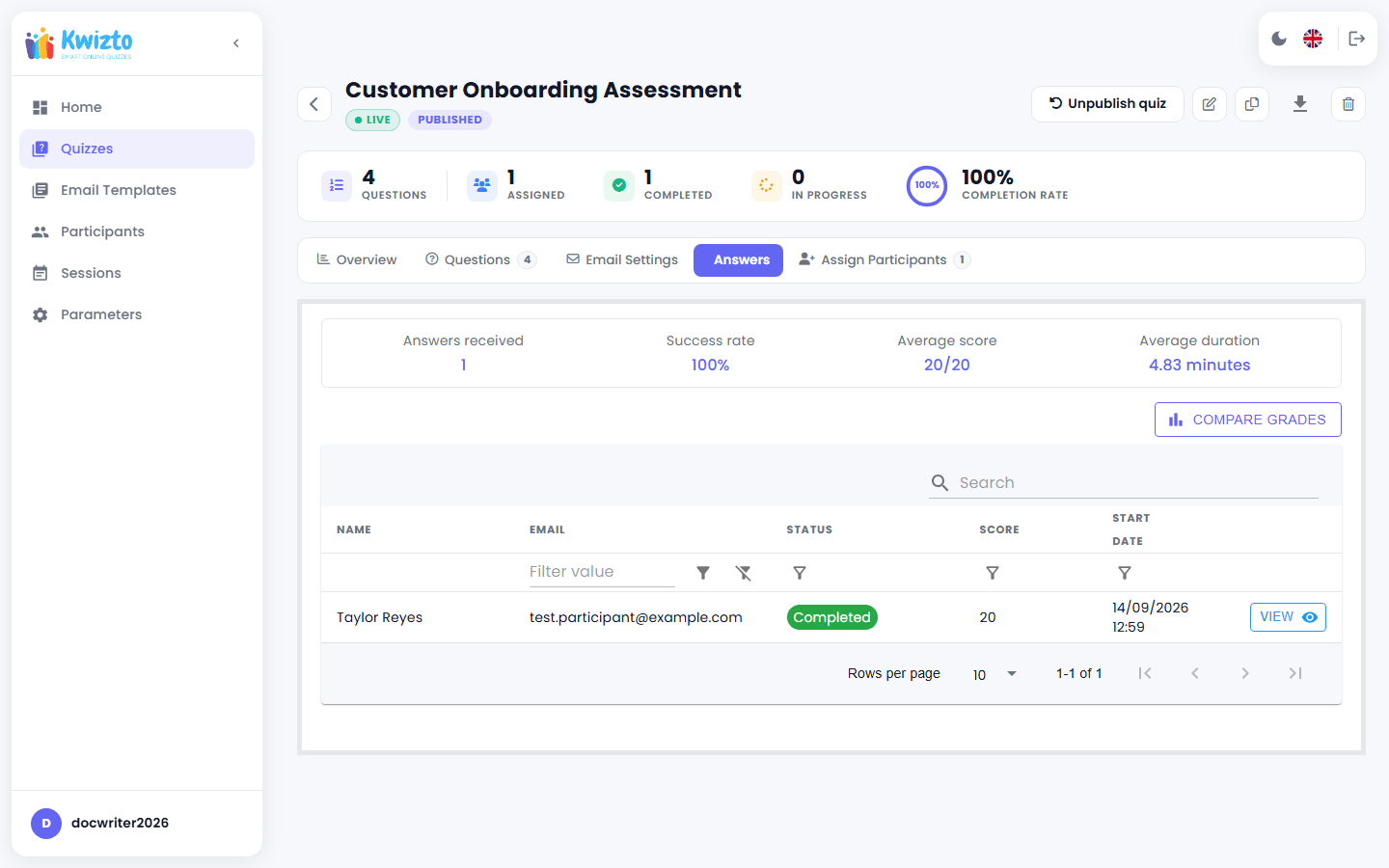Open the rows per page dropdown
Image resolution: width=1389 pixels, height=868 pixels.
coord(995,674)
